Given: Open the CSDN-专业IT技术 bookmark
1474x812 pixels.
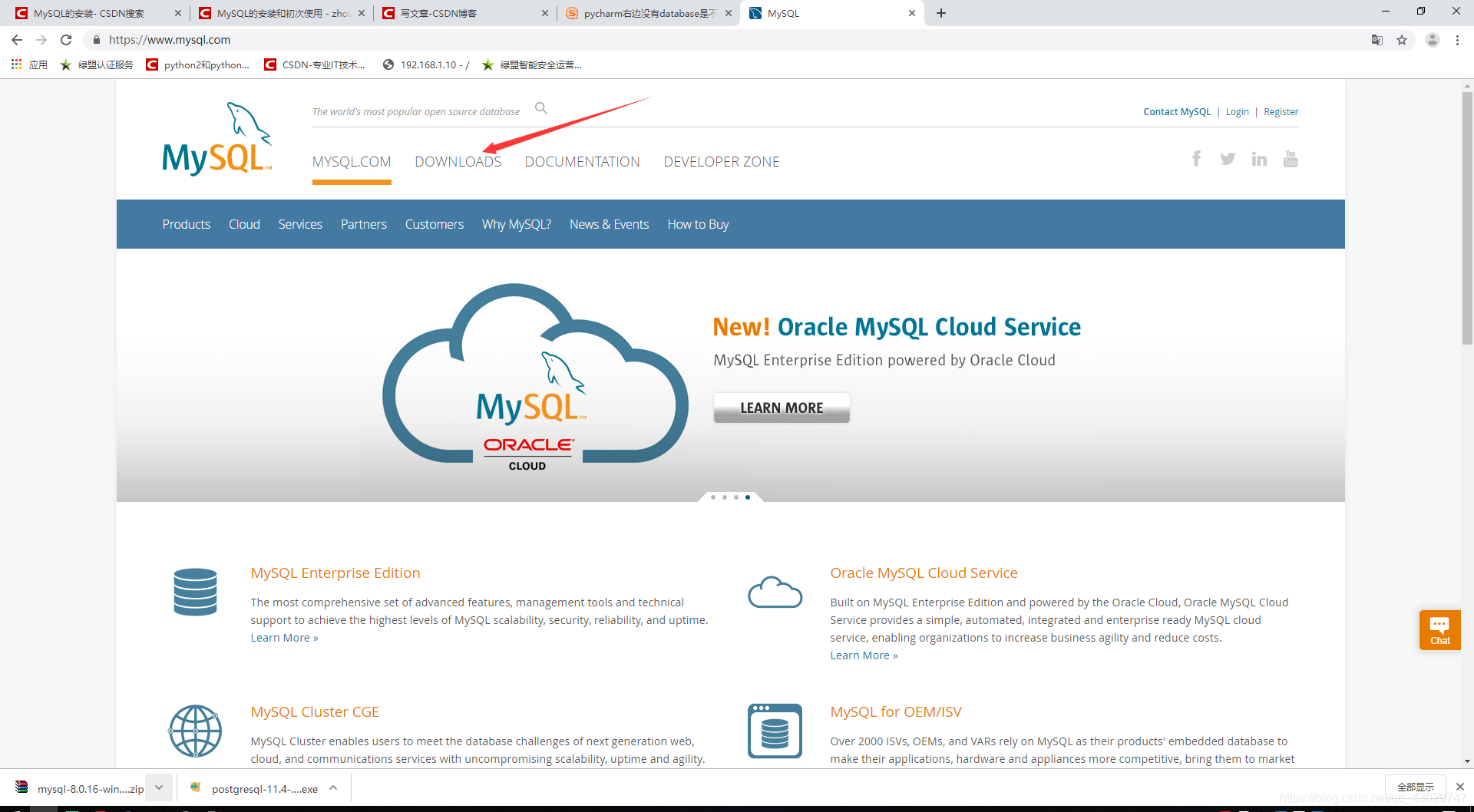Looking at the screenshot, I should (315, 64).
